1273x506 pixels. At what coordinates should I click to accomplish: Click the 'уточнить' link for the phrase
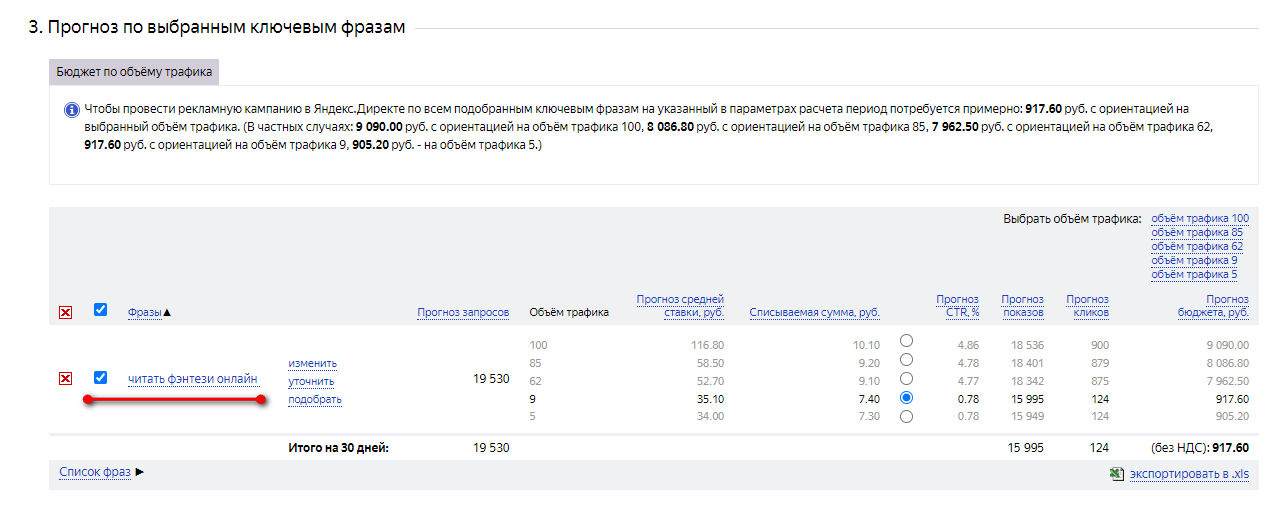(x=311, y=382)
